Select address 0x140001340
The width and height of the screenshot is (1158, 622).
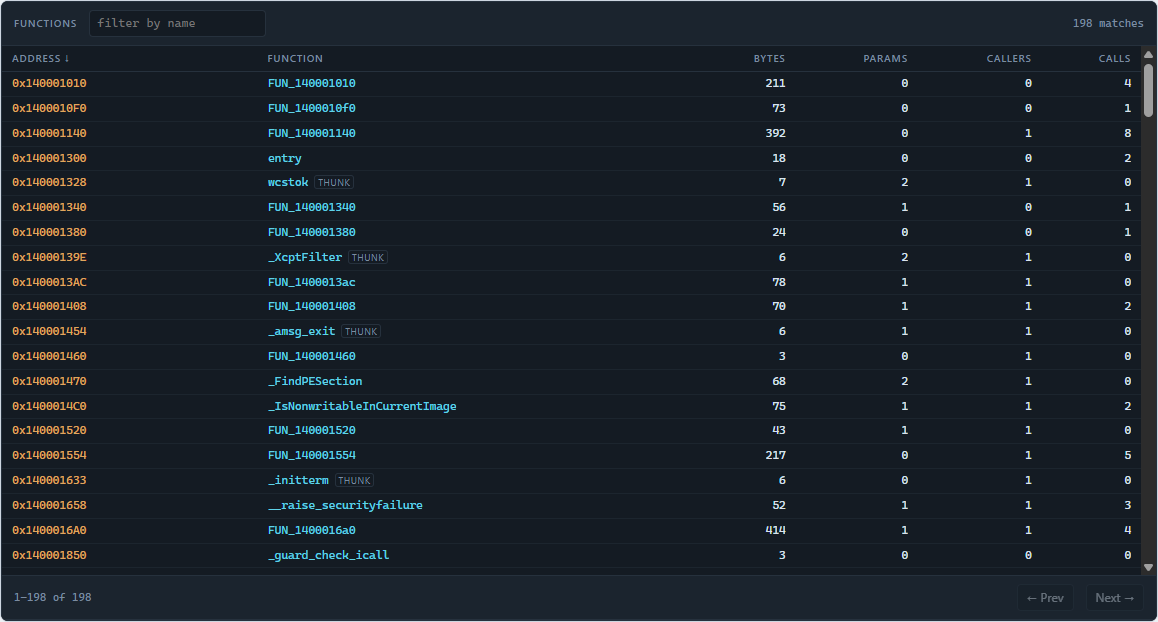pos(49,208)
